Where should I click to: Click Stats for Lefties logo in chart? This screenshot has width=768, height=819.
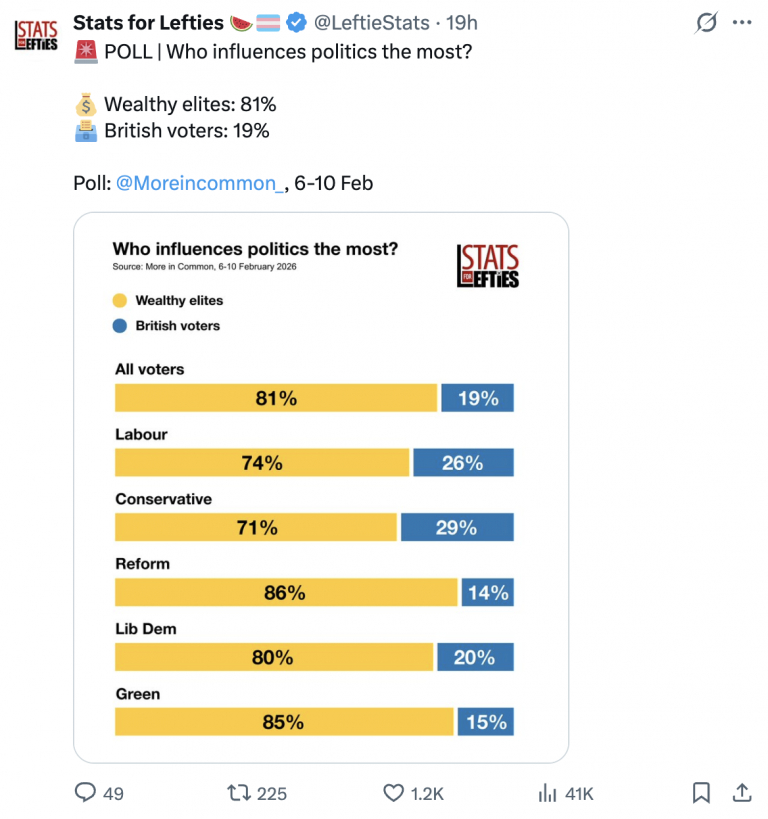tap(488, 266)
